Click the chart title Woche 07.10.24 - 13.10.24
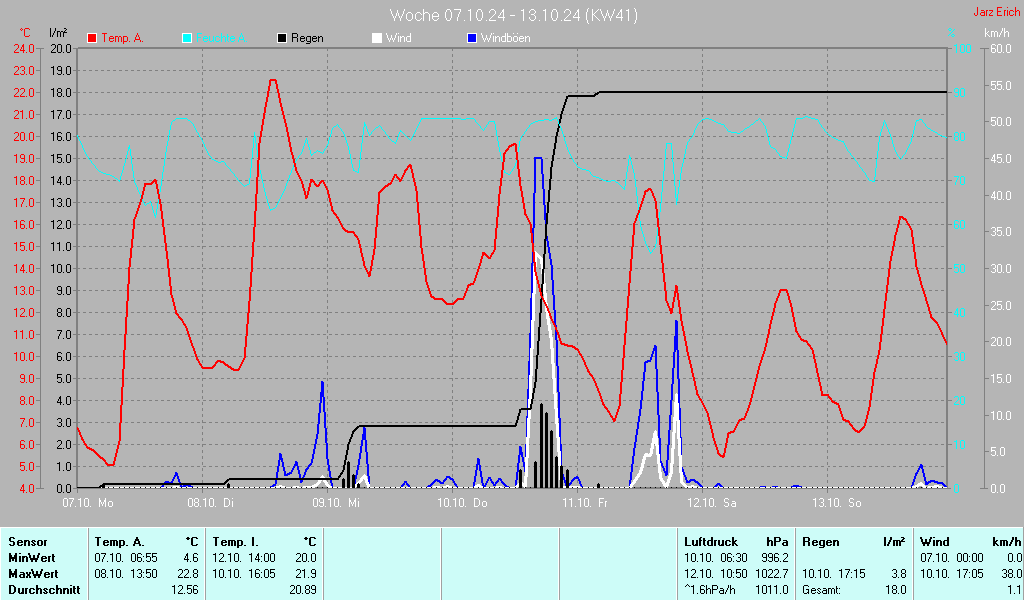Viewport: 1024px width, 600px height. (513, 15)
